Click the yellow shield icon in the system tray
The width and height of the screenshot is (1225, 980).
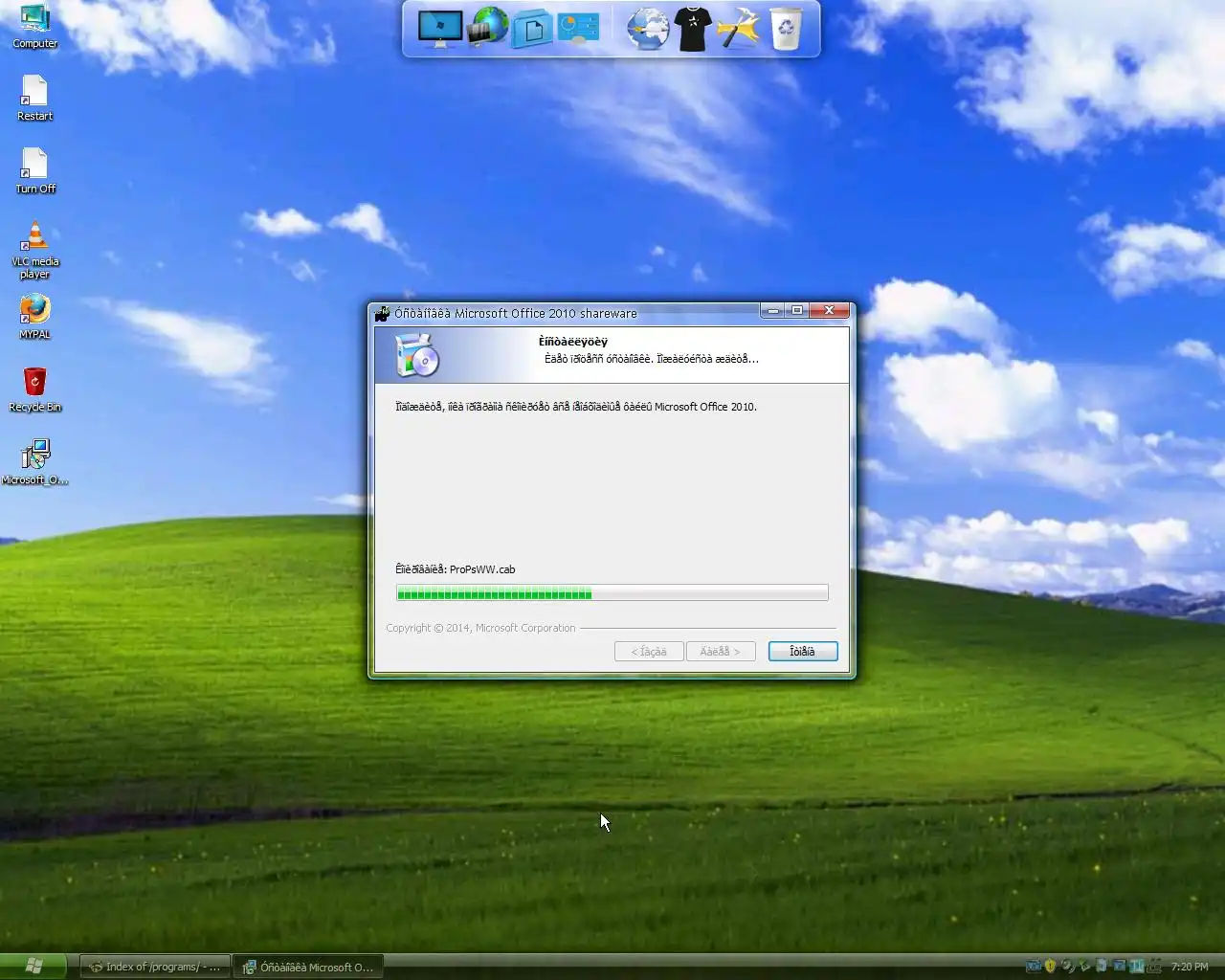tap(1050, 966)
